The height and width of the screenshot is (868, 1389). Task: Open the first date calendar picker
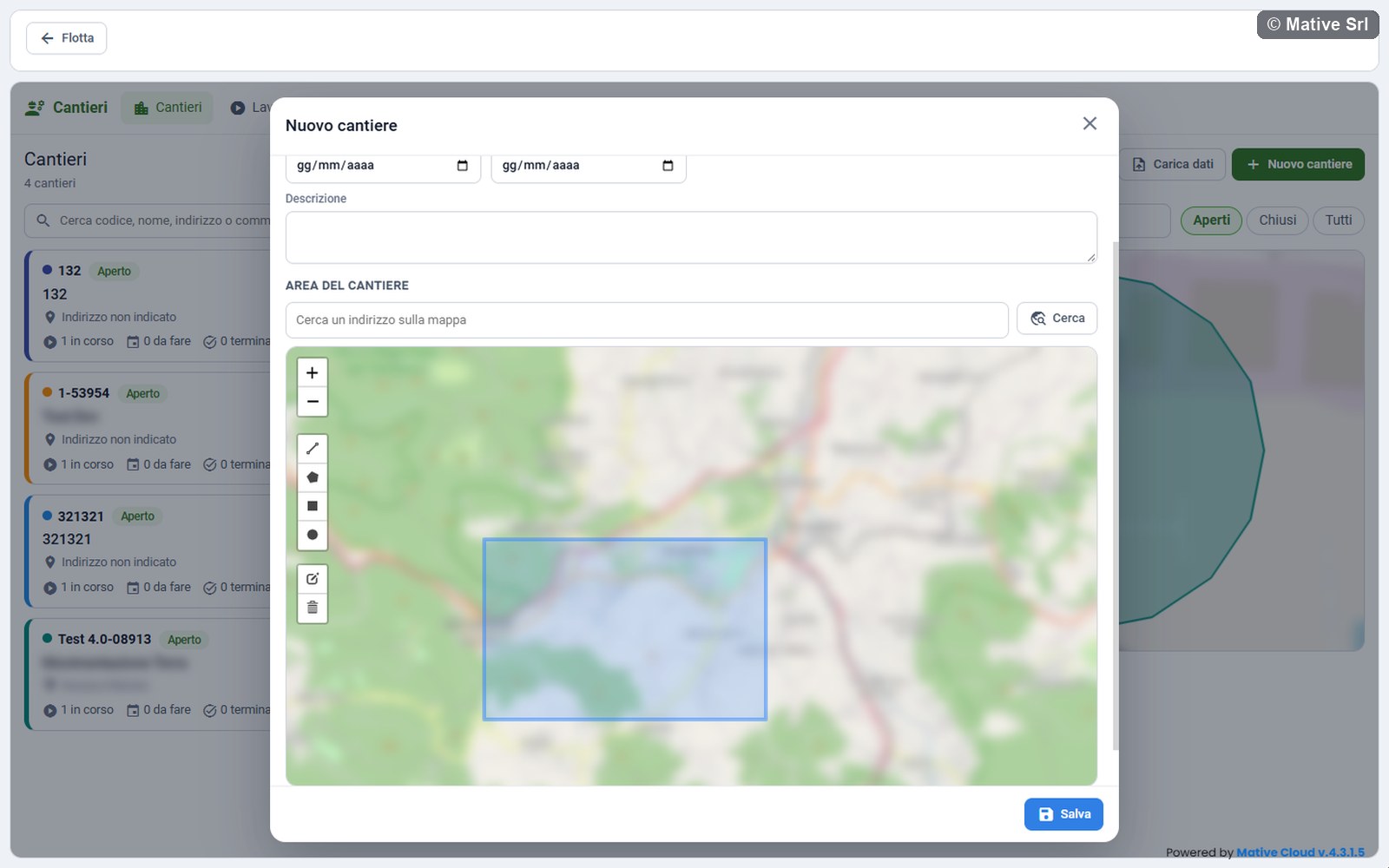463,166
